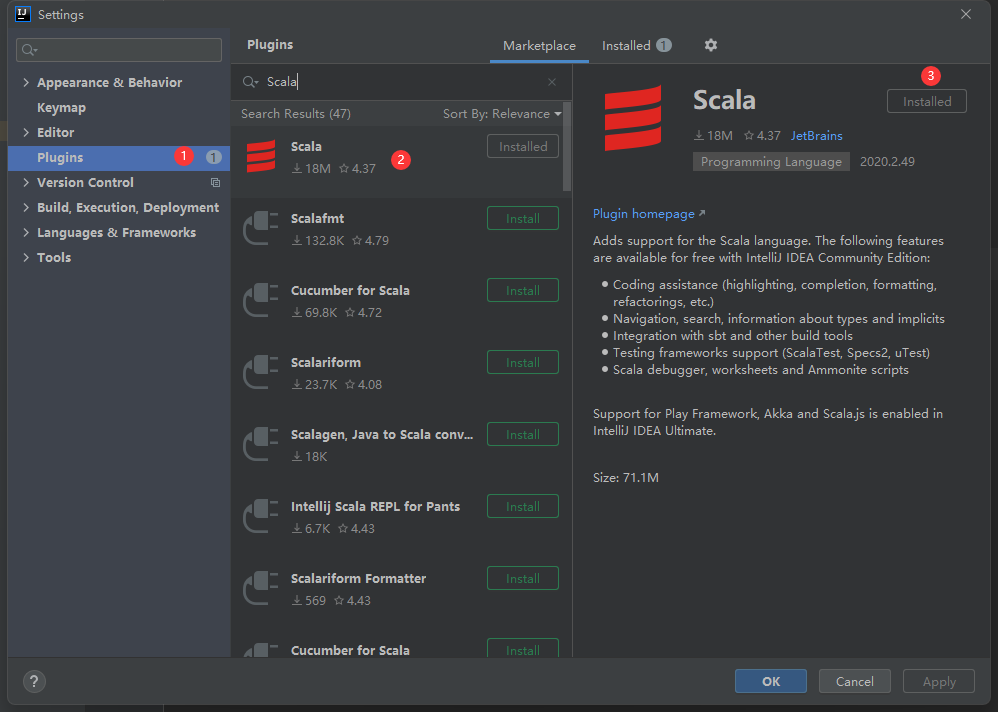Screen dimensions: 998x712
Task: Click the Scala logo in search results
Action: 261,157
